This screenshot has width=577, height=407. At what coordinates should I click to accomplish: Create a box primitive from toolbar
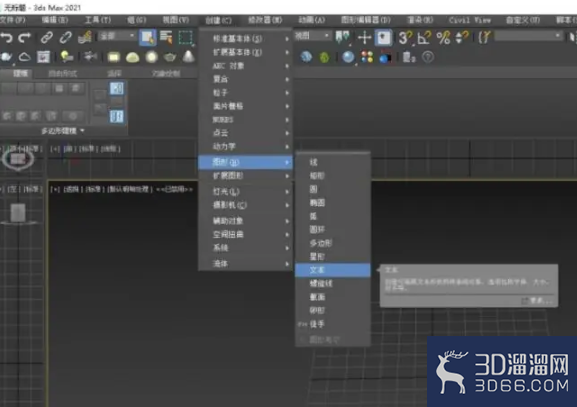(114, 57)
